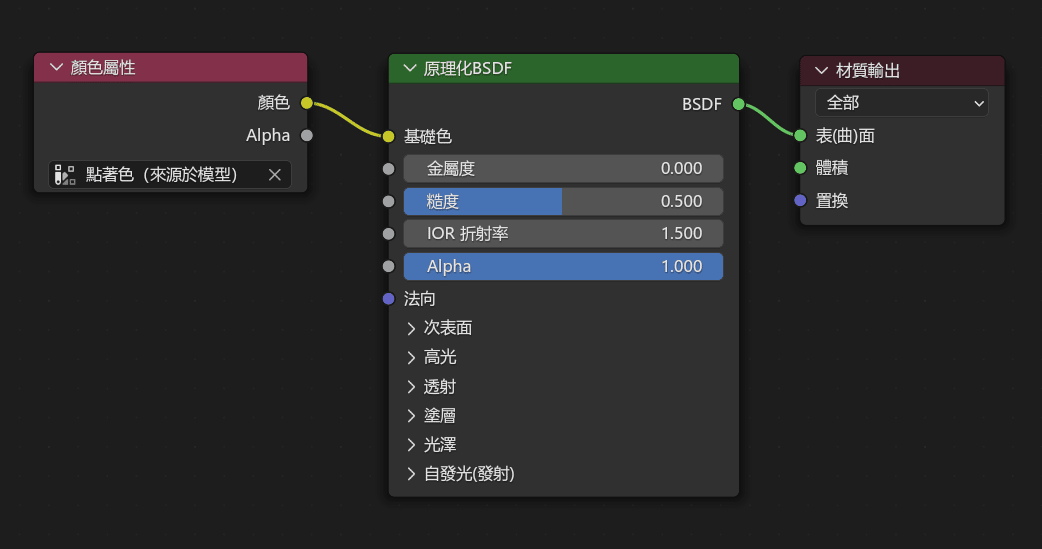Viewport: 1042px width, 549px height.
Task: Collapse the 原理化BSDF node
Action: (x=410, y=68)
